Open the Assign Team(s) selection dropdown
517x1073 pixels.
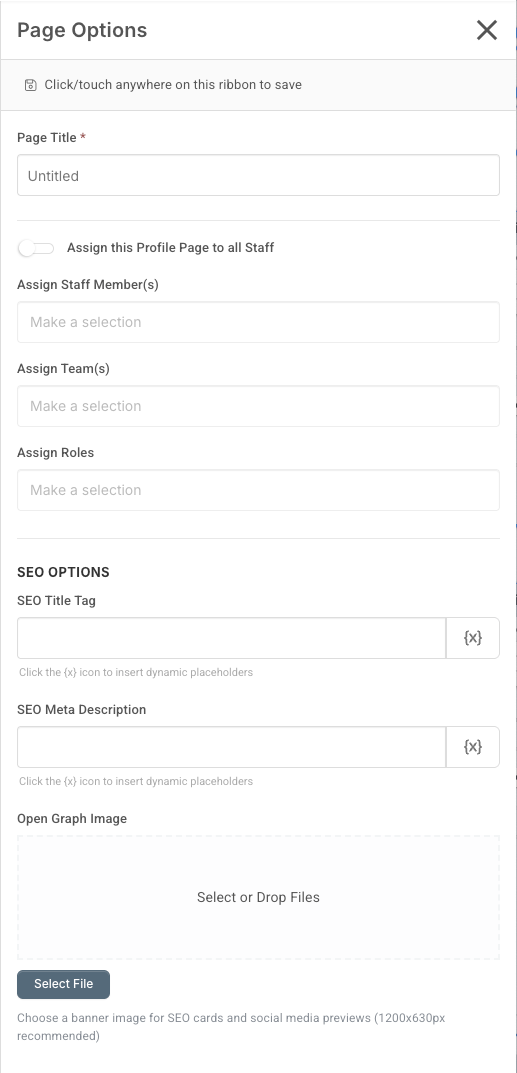click(x=258, y=406)
